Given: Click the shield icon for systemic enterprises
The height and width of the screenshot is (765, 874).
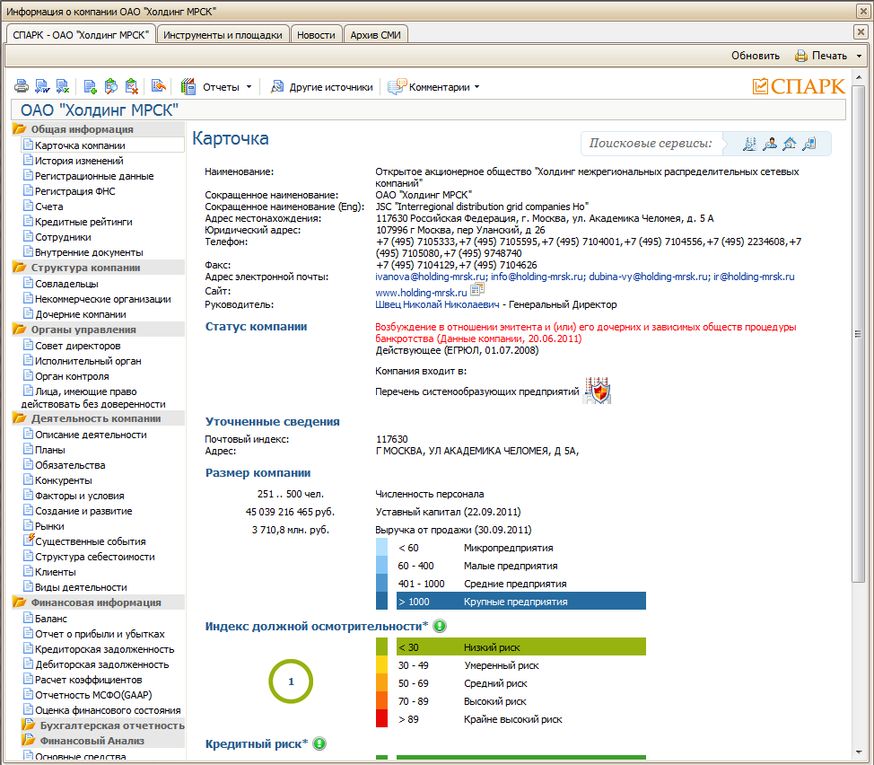Looking at the screenshot, I should (x=597, y=390).
